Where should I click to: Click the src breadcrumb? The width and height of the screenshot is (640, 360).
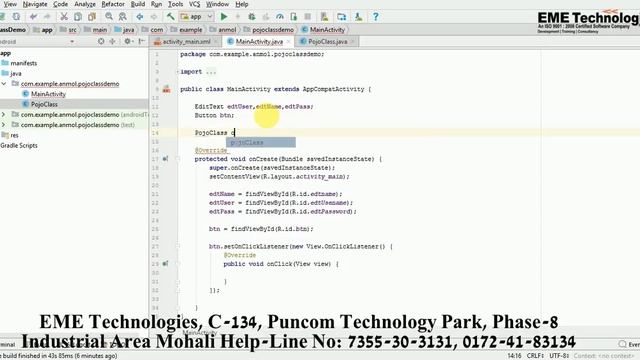tap(72, 30)
